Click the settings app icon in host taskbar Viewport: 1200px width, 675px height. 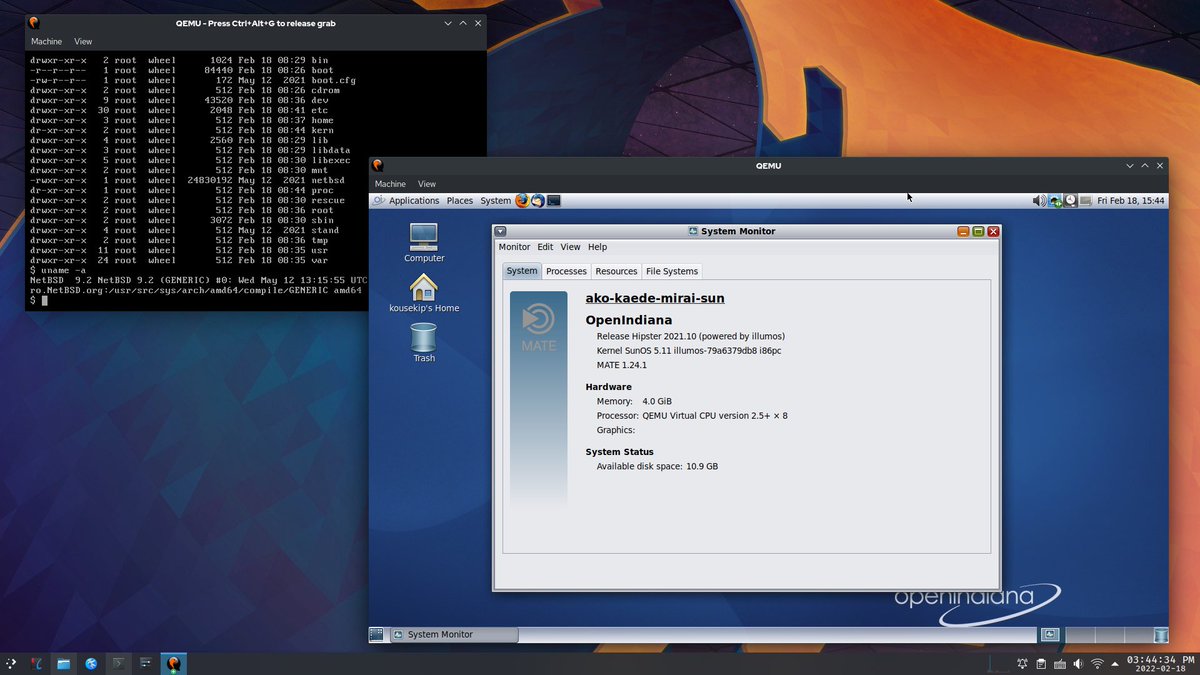pyautogui.click(x=145, y=663)
